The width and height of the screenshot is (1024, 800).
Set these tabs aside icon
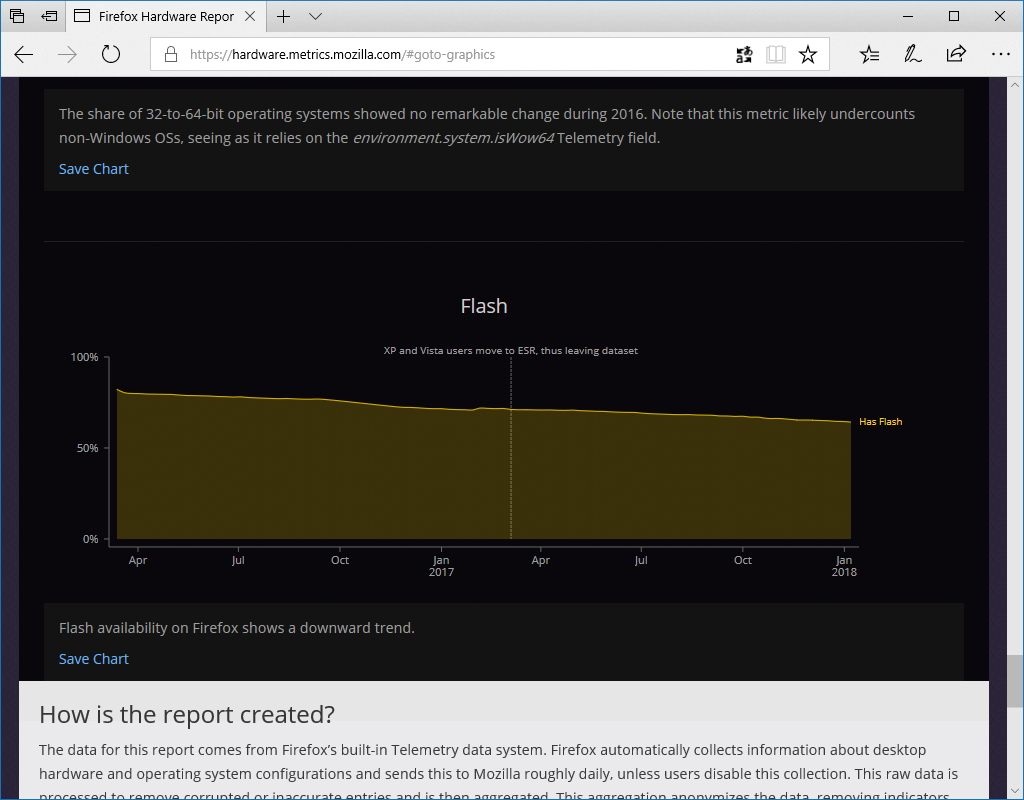[x=49, y=16]
